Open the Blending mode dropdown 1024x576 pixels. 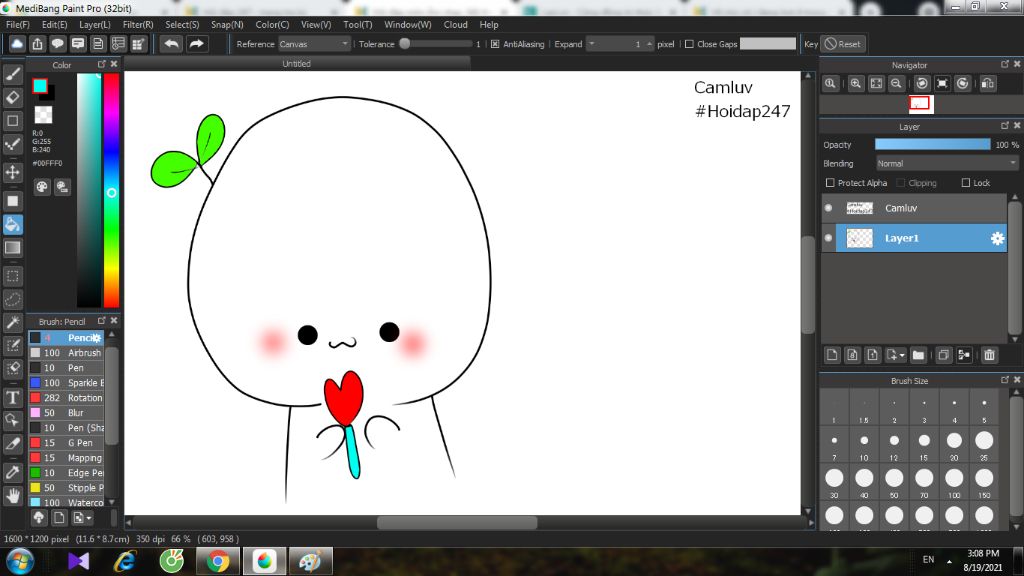[947, 163]
